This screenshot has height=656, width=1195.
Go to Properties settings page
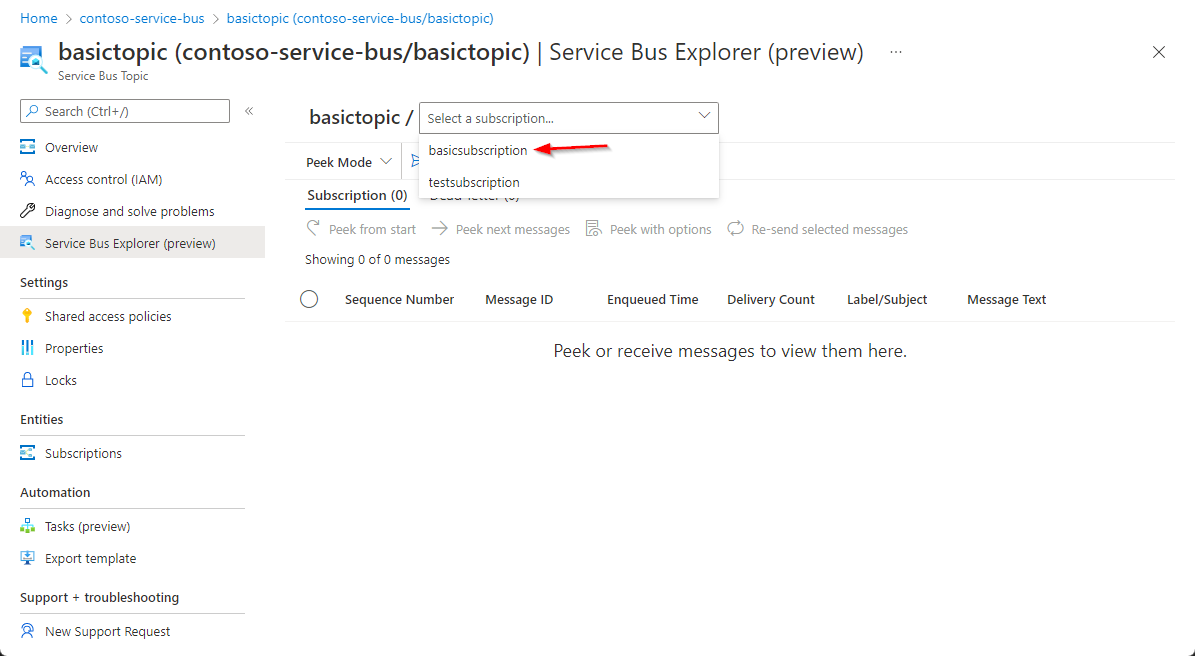pyautogui.click(x=74, y=348)
